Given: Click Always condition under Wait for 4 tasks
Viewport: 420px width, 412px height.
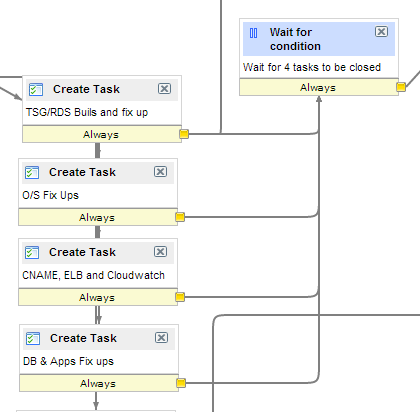Looking at the screenshot, I should (x=319, y=87).
